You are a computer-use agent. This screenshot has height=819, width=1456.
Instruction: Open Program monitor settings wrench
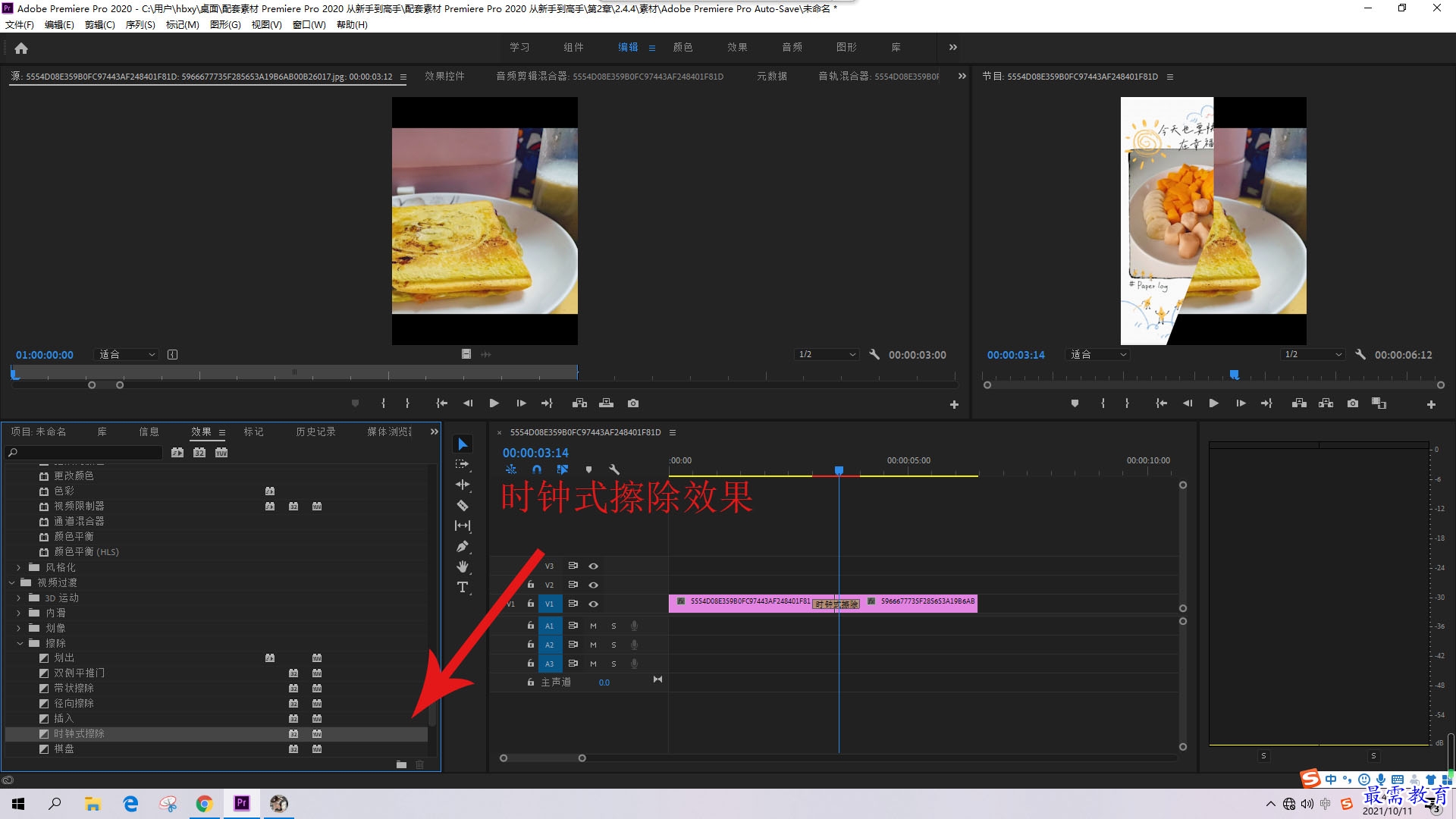point(1360,354)
